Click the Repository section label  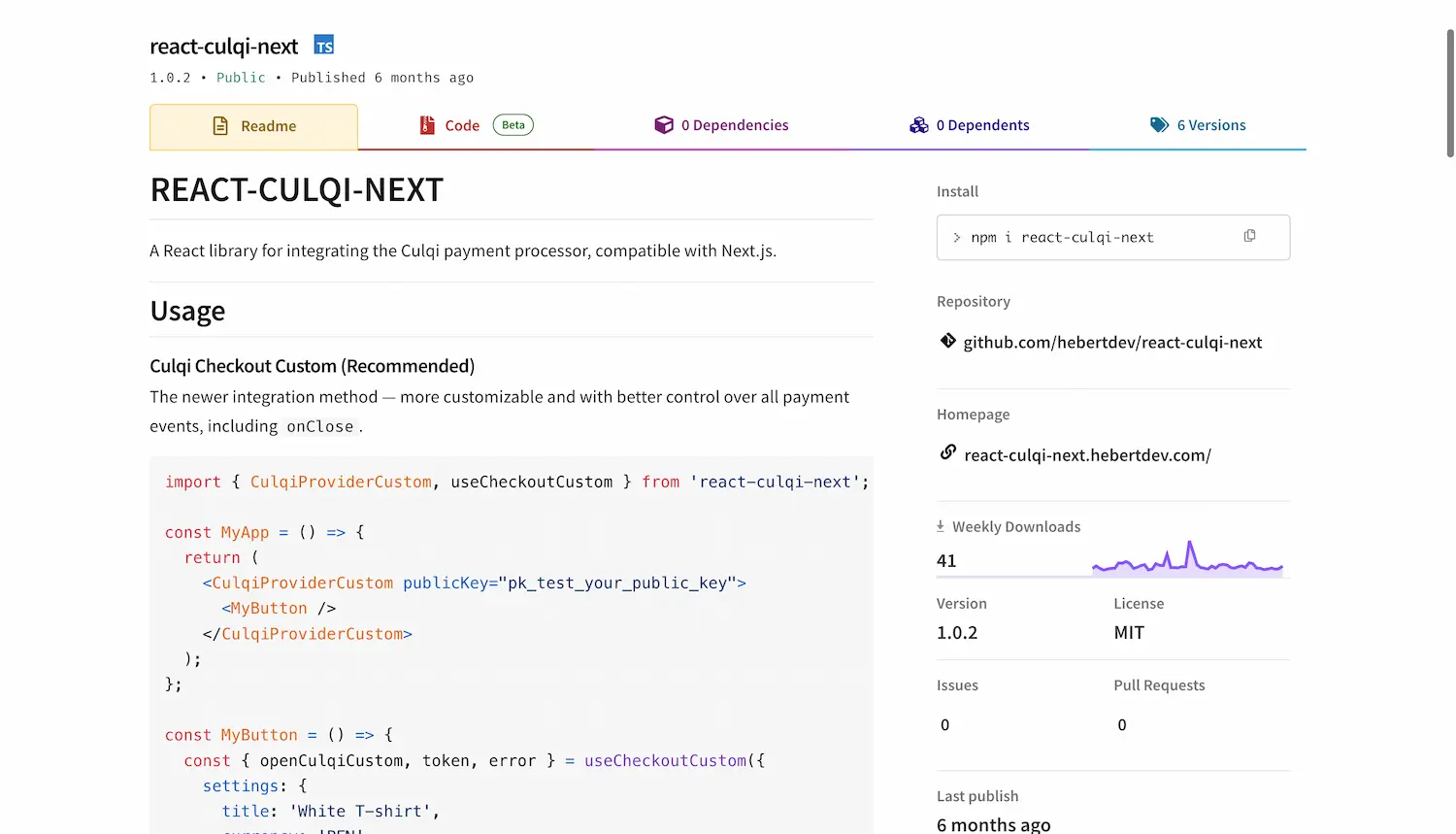(x=974, y=302)
